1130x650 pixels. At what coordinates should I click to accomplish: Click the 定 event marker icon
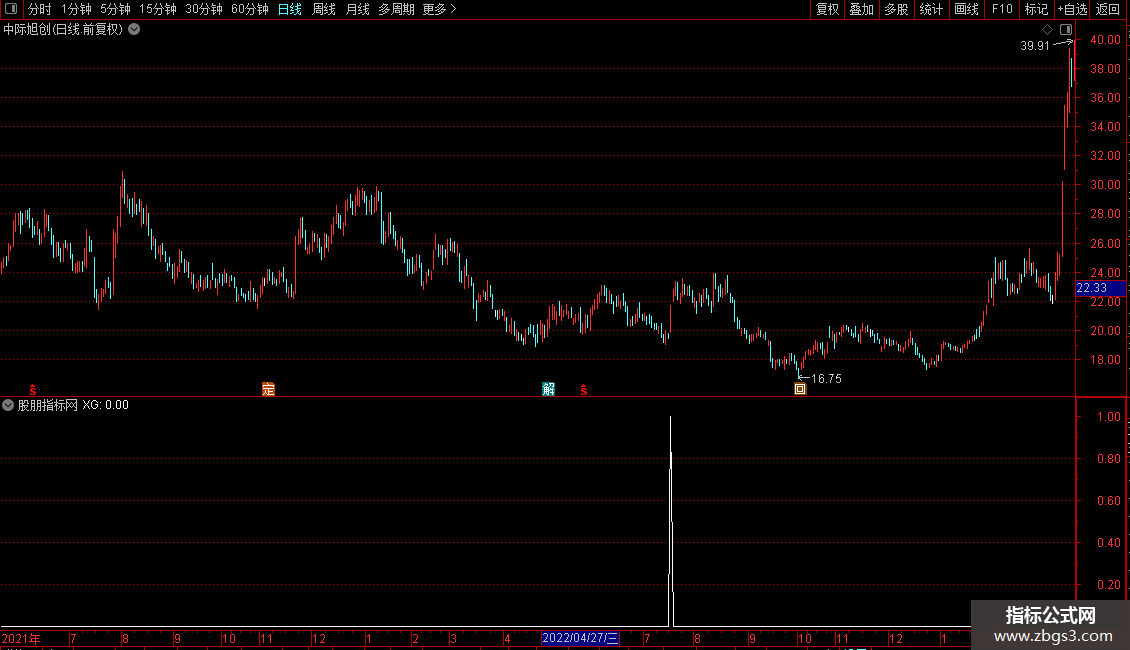pos(268,389)
